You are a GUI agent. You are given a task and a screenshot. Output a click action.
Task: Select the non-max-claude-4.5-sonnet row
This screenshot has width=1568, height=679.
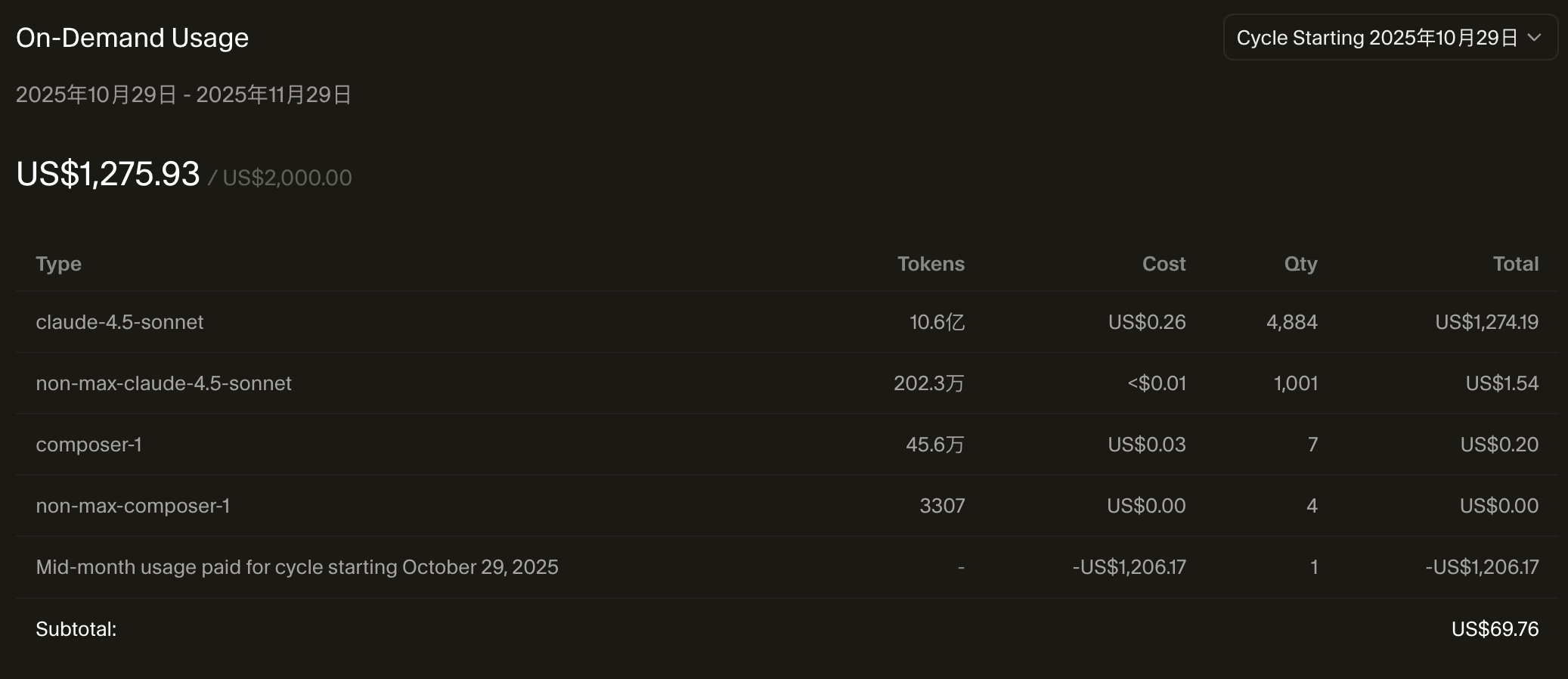pos(163,383)
